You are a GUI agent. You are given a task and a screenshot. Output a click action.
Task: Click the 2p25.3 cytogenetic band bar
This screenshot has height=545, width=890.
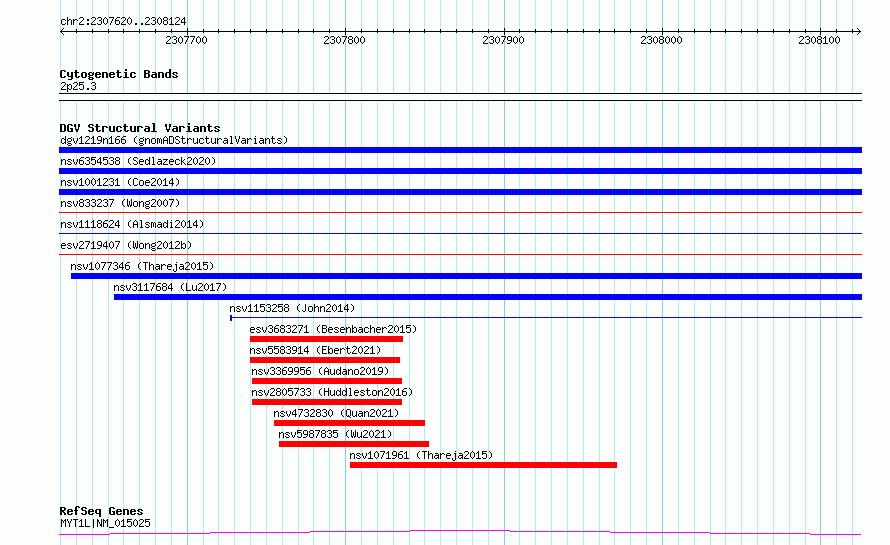(x=460, y=97)
